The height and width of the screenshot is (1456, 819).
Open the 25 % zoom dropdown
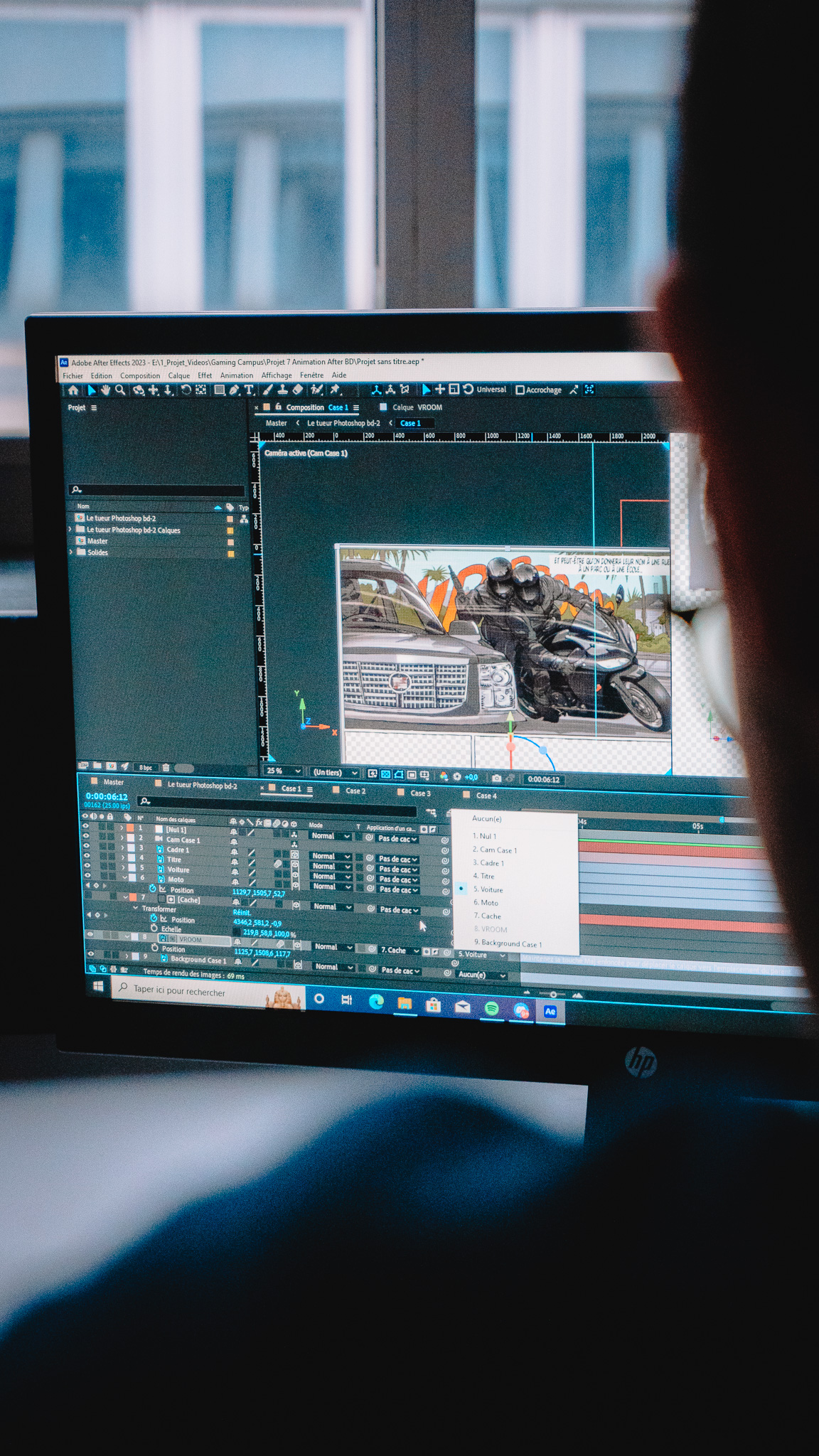click(283, 771)
